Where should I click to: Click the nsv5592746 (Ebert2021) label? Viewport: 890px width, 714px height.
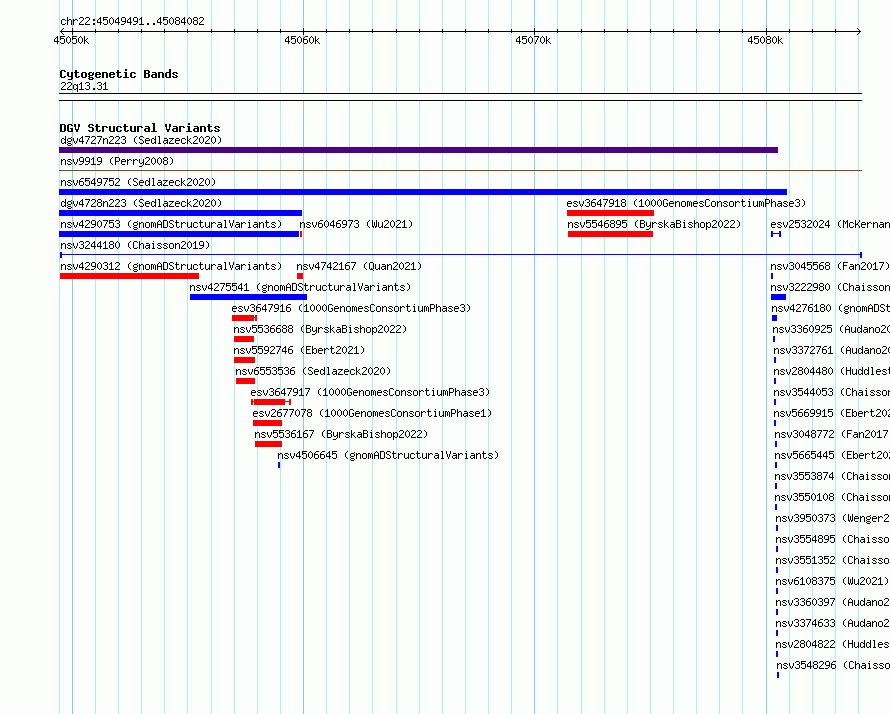pyautogui.click(x=299, y=350)
